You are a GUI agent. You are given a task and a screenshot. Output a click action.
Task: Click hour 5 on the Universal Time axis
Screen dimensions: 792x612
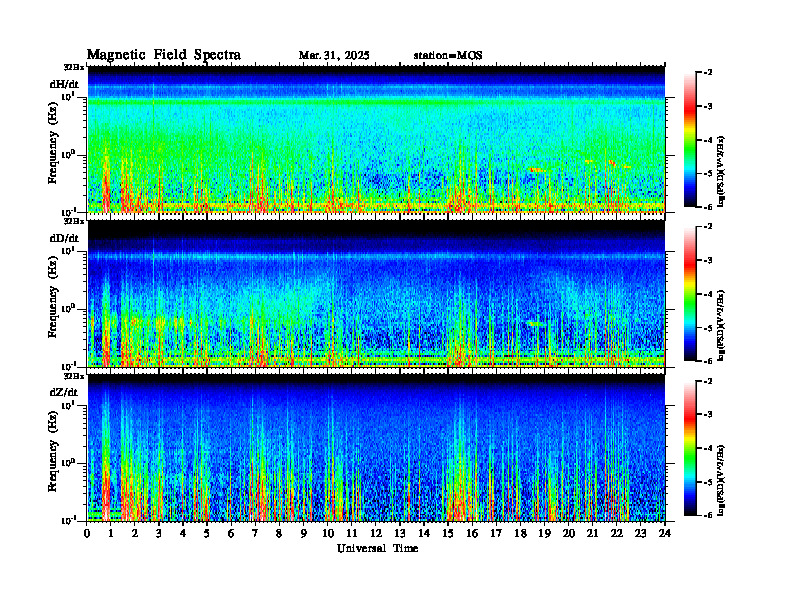[207, 533]
